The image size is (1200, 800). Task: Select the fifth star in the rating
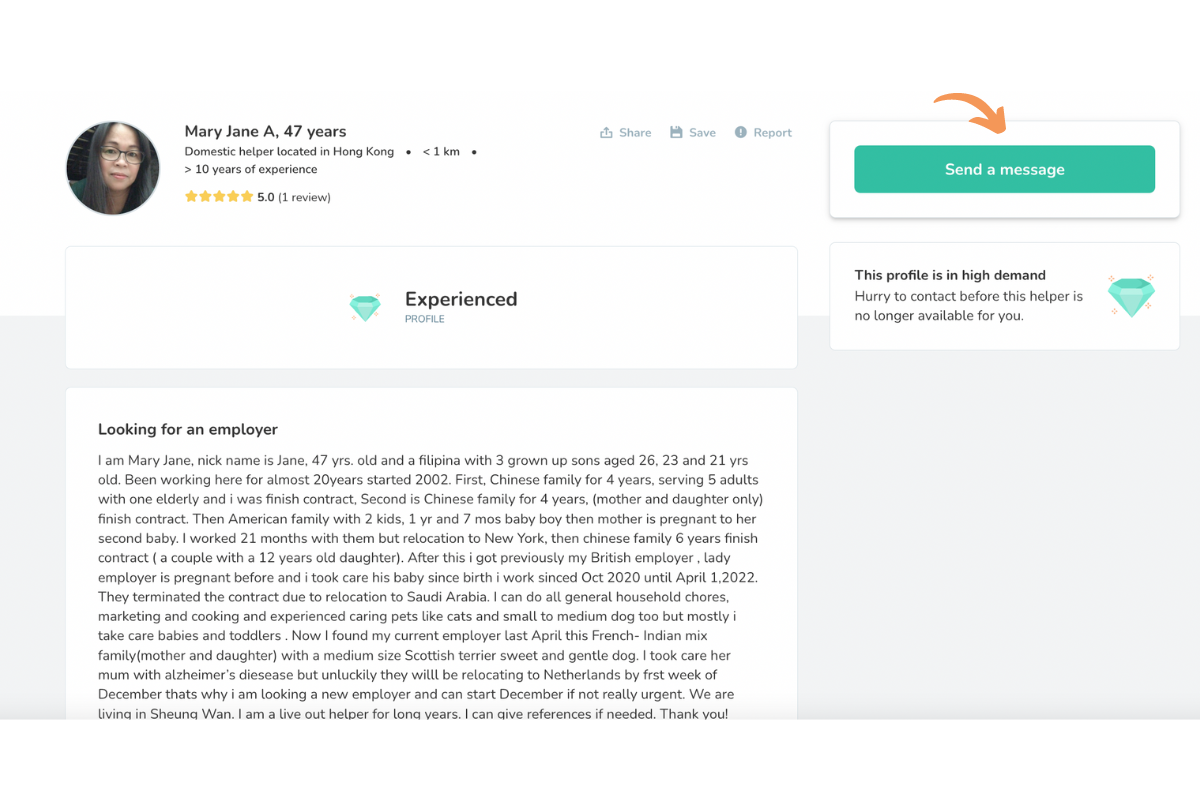(x=248, y=197)
